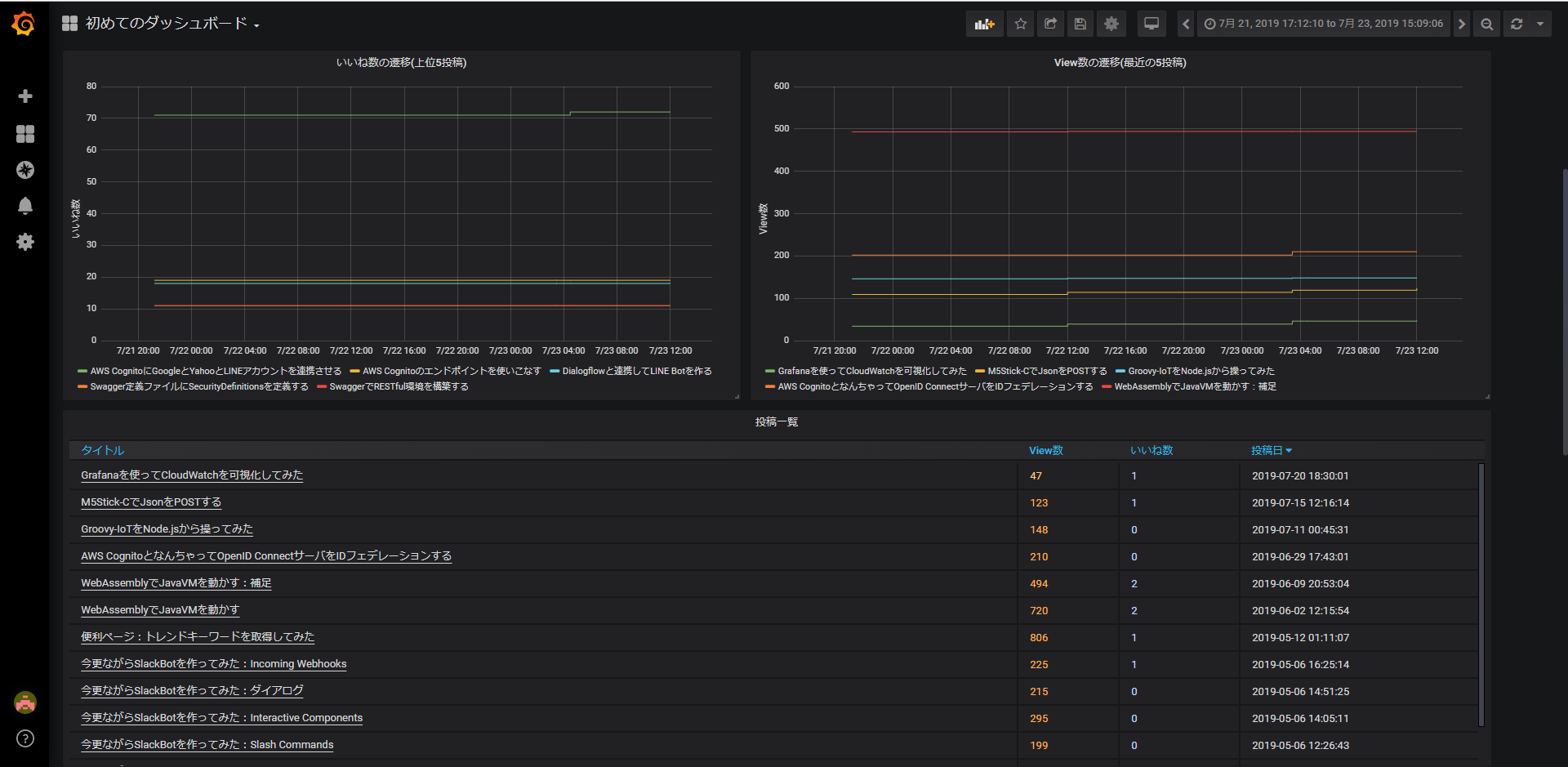
Task: Open the time range picker
Action: [1323, 24]
